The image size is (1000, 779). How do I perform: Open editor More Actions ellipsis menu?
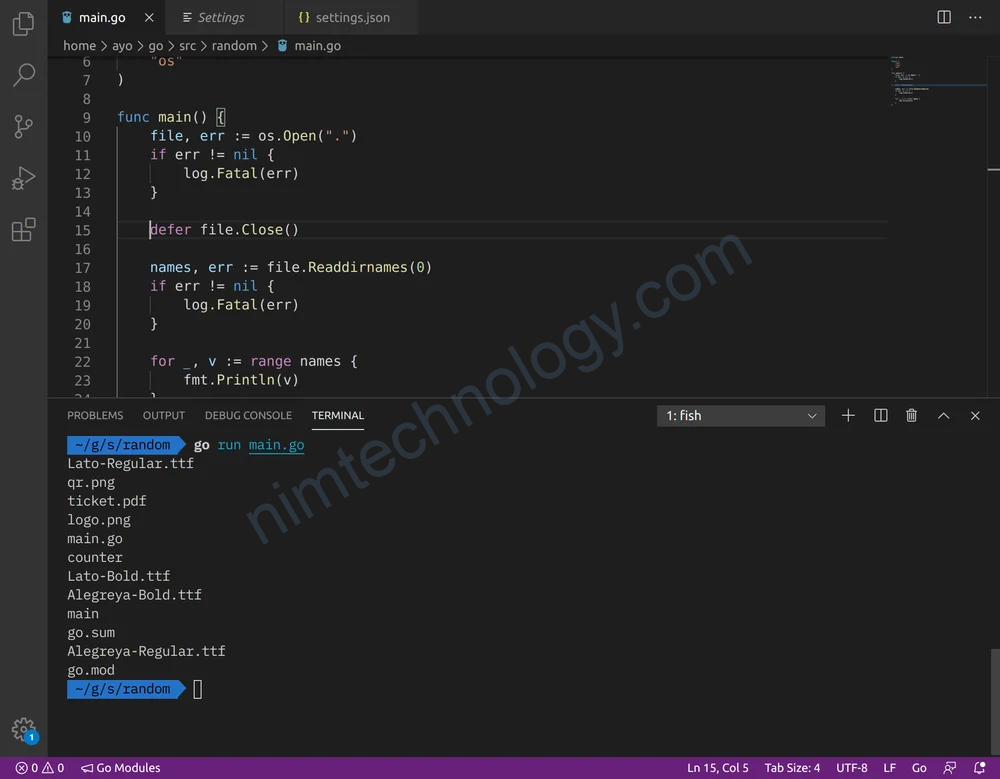coord(975,17)
